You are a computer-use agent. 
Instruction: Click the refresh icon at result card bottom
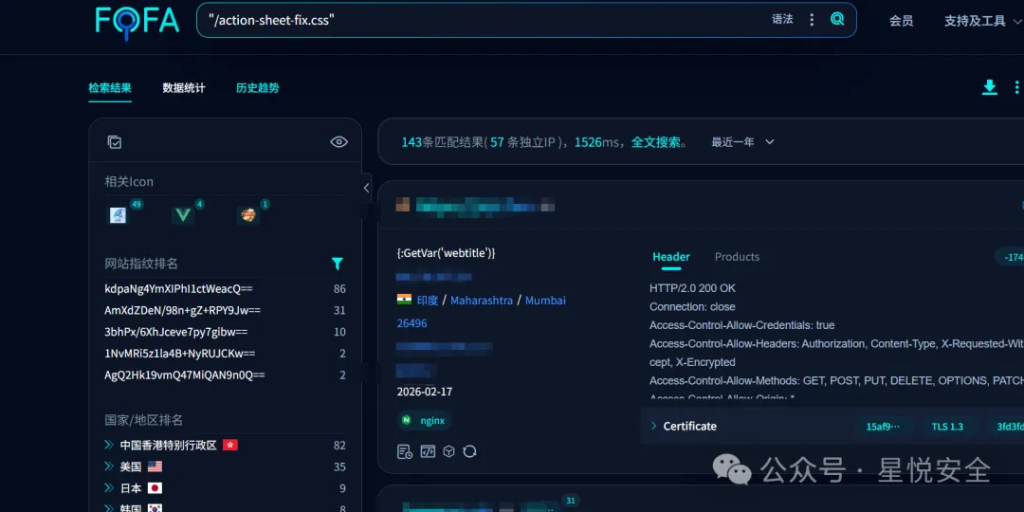pyautogui.click(x=470, y=451)
